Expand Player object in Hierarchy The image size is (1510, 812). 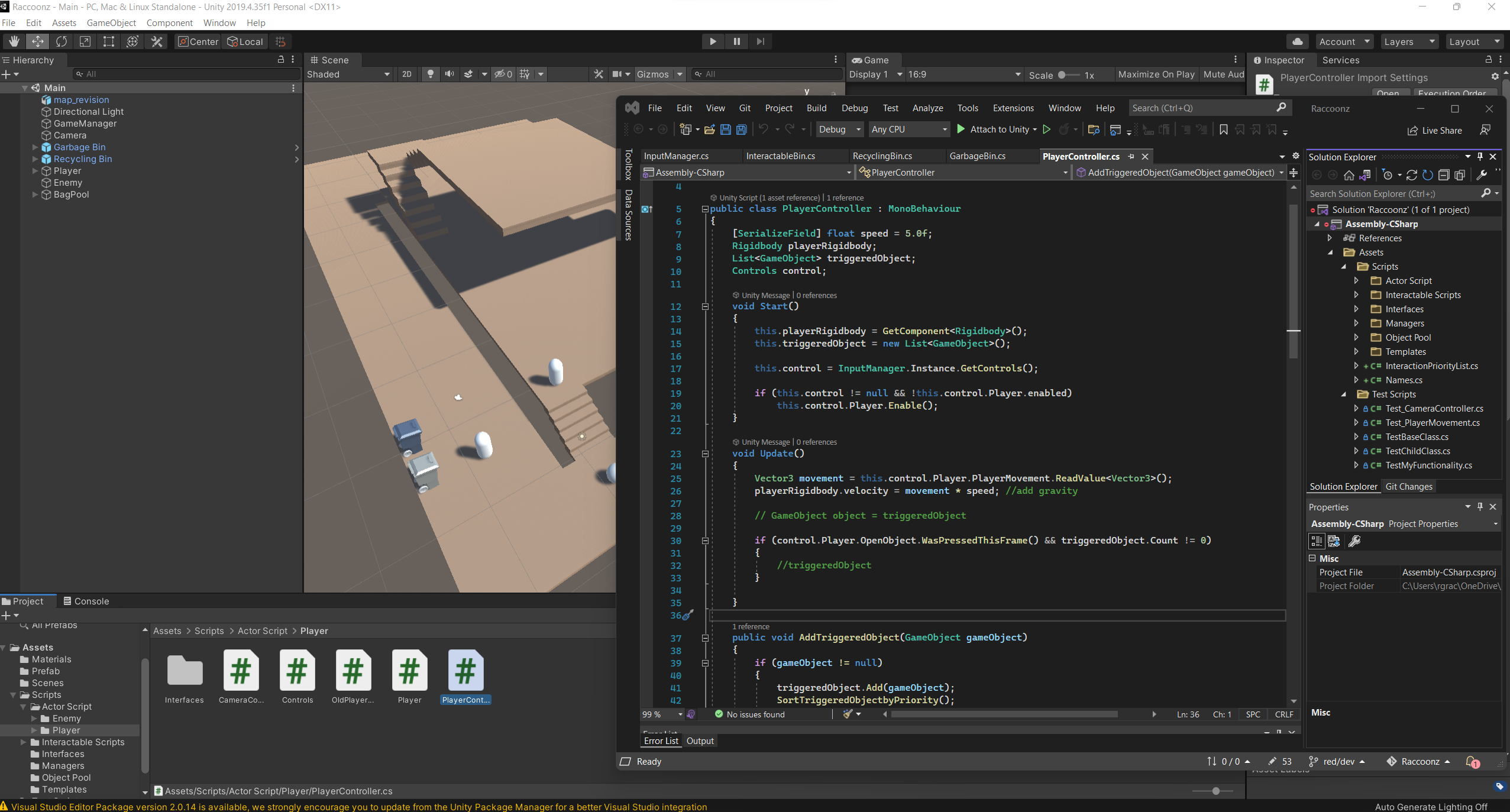[x=35, y=171]
